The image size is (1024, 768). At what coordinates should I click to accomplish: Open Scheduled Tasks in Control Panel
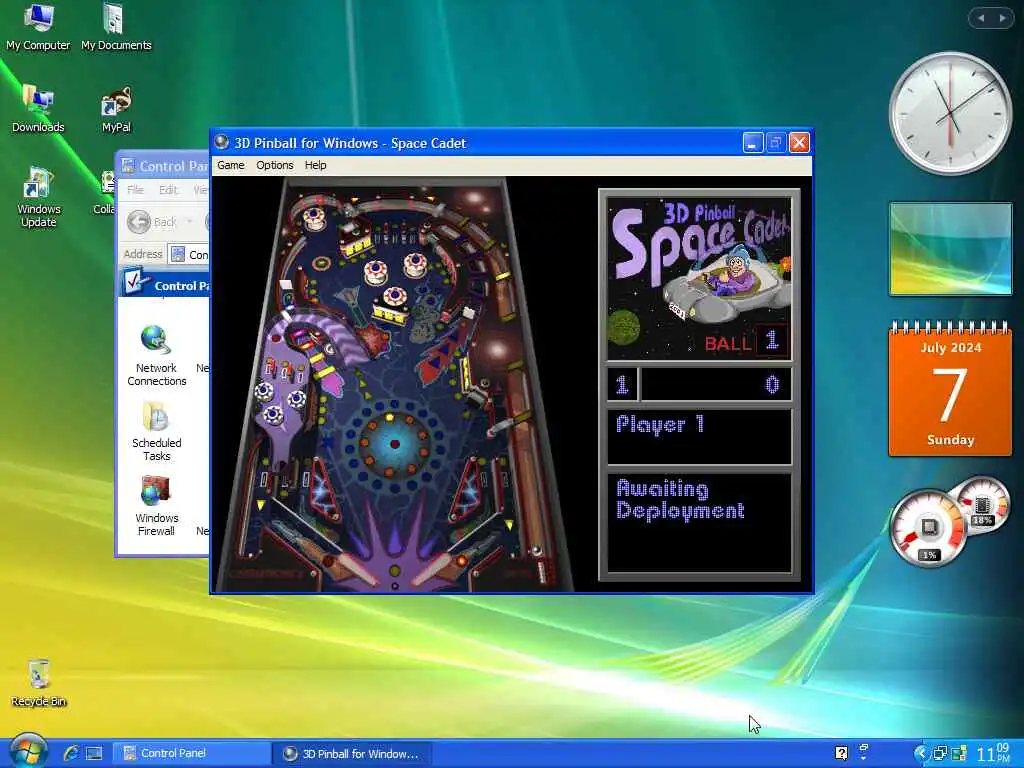(157, 431)
